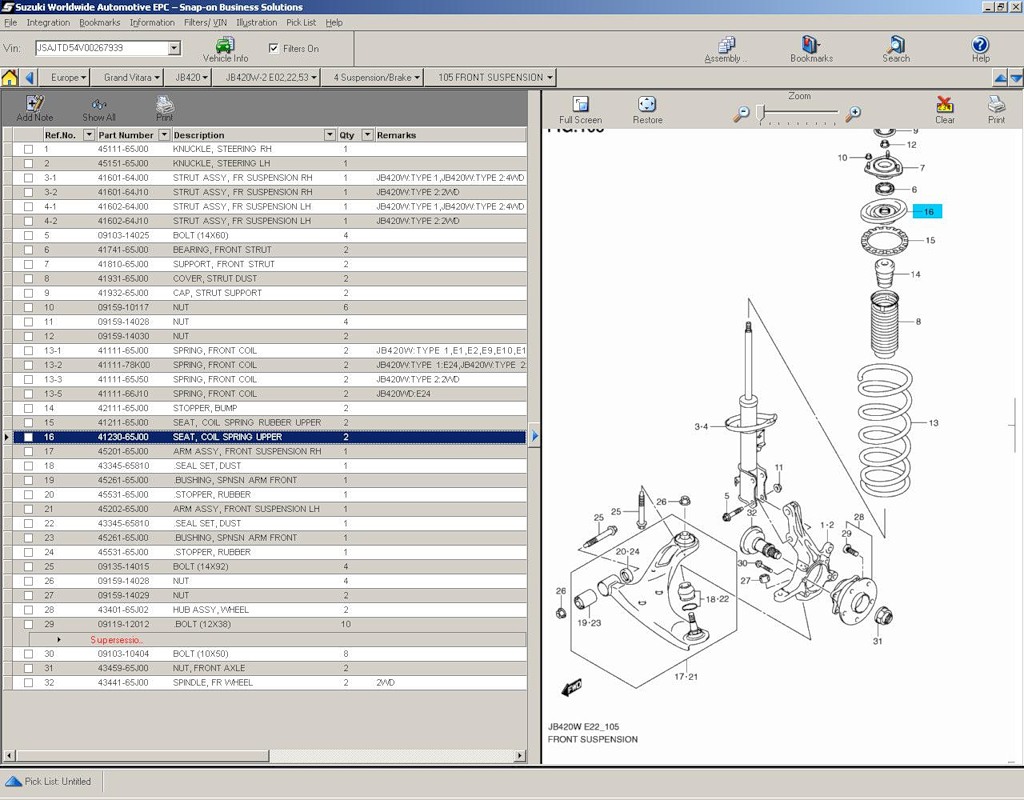Image resolution: width=1024 pixels, height=800 pixels.
Task: Open Vehicle Info car icon
Action: (x=225, y=45)
